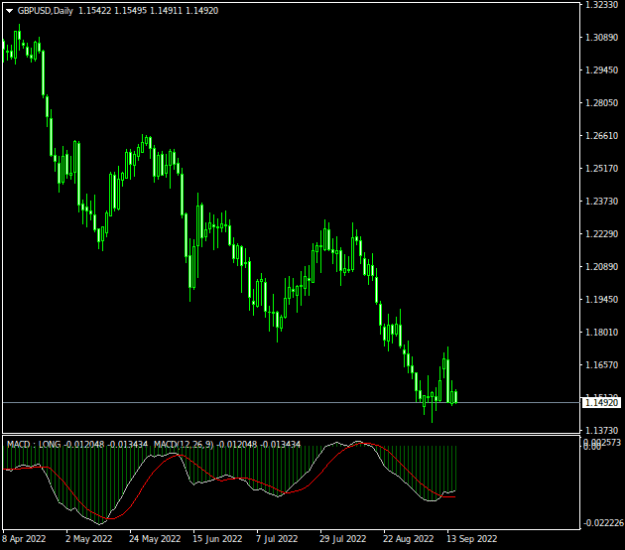The width and height of the screenshot is (625, 550).
Task: Click the date label 24 May 2022
Action: pyautogui.click(x=155, y=538)
